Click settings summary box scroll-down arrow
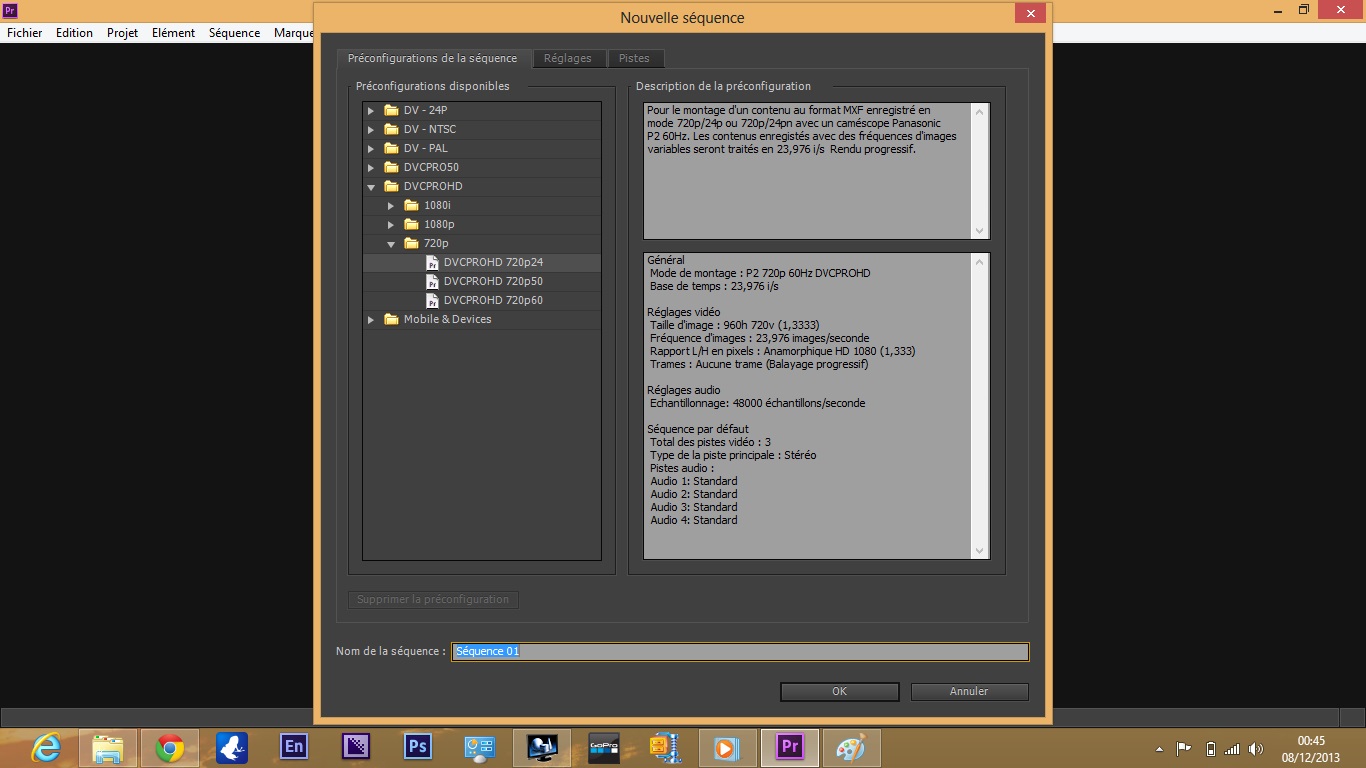 [x=979, y=550]
